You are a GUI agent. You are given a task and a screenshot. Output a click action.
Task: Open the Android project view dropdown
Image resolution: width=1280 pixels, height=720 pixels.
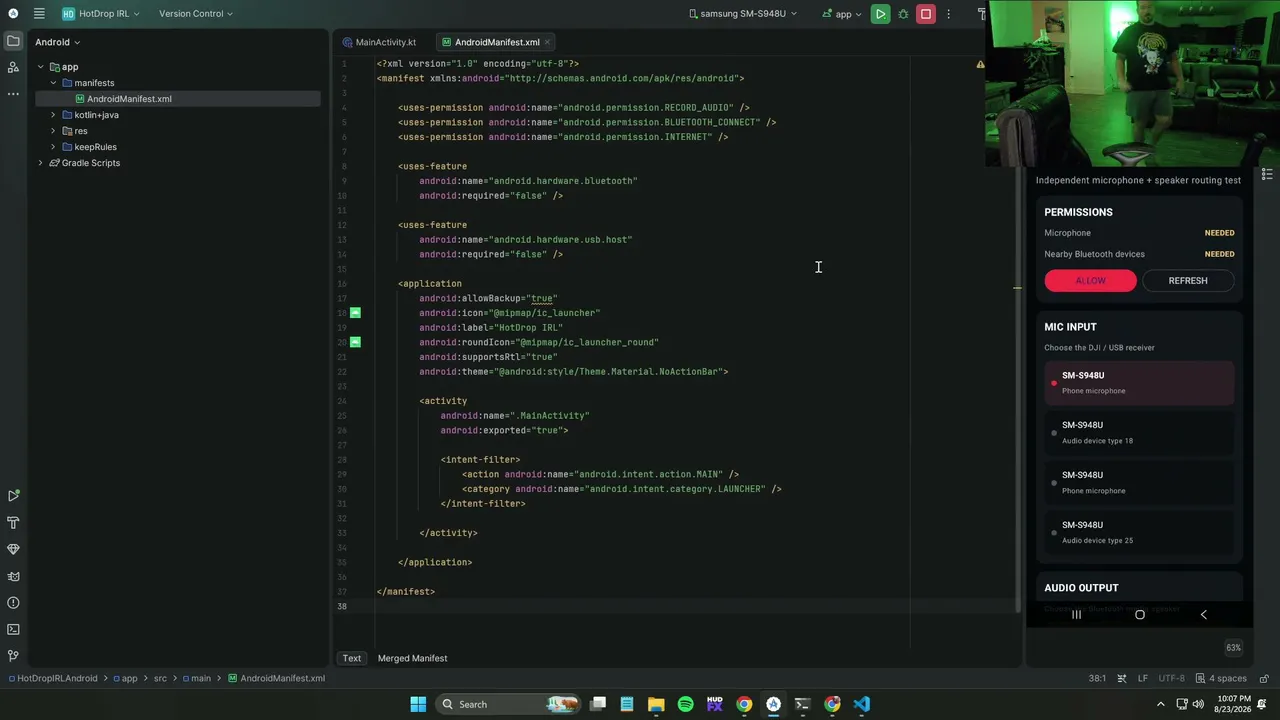(58, 42)
